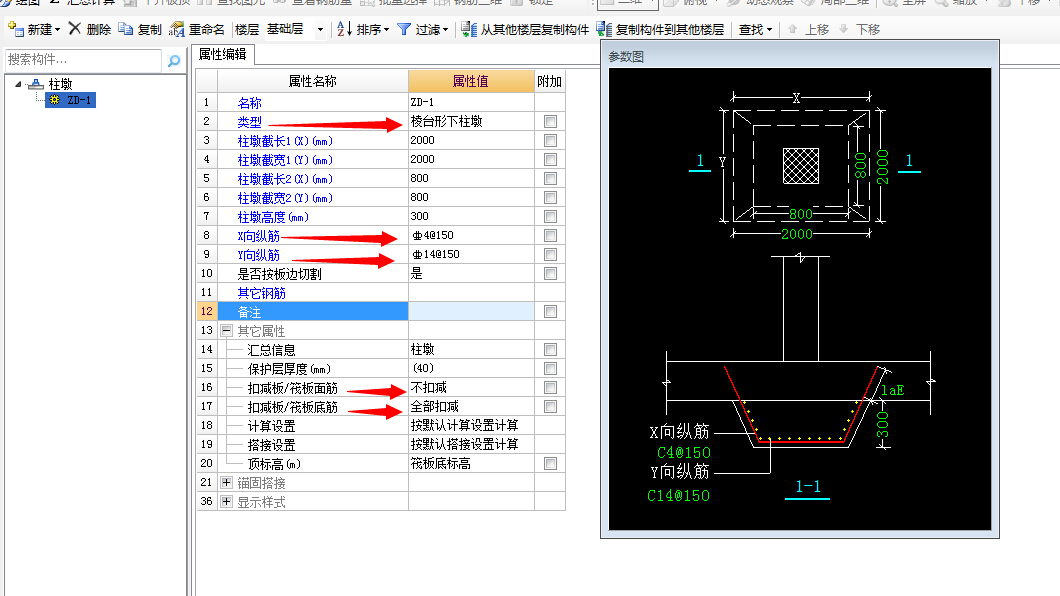Expand the 锚固搭接 group
Viewport: 1060px width, 596px height.
(226, 482)
